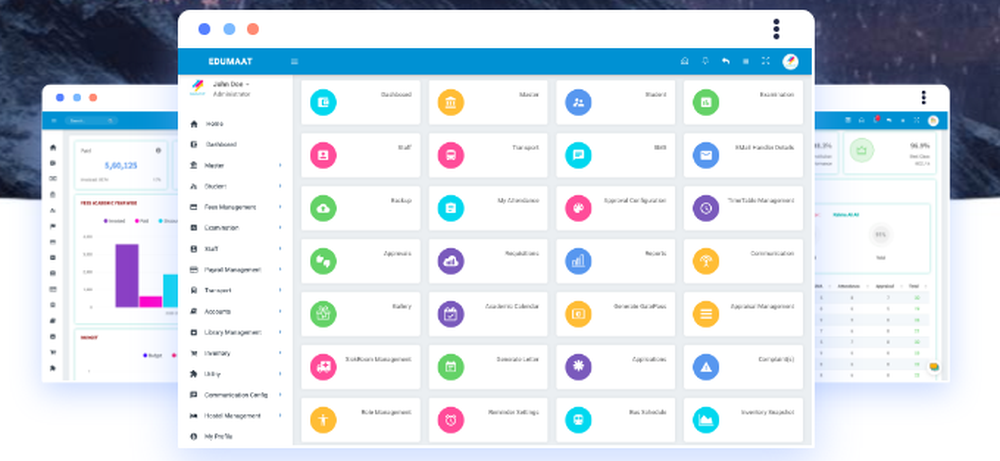This screenshot has height=461, width=1000.
Task: Toggle sidebar with hamburger icon beside EDUMAAT
Action: [295, 62]
